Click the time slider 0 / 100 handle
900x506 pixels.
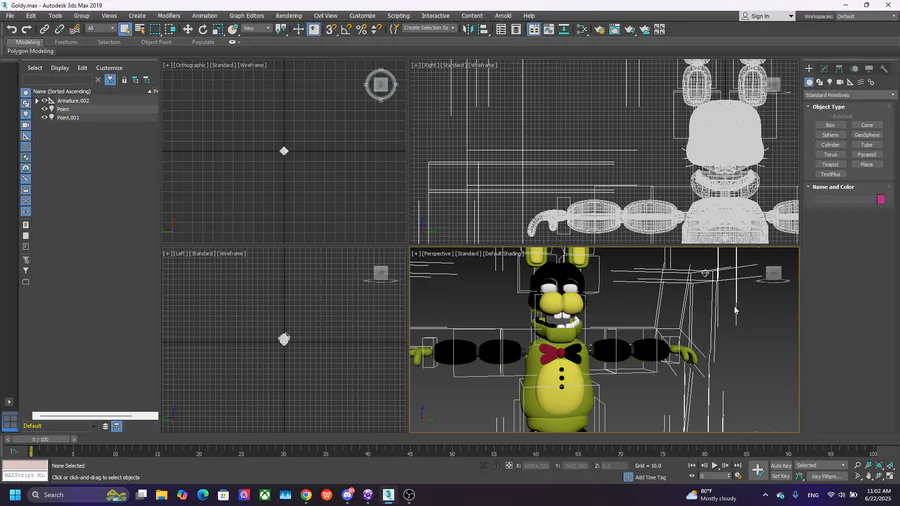[x=41, y=439]
